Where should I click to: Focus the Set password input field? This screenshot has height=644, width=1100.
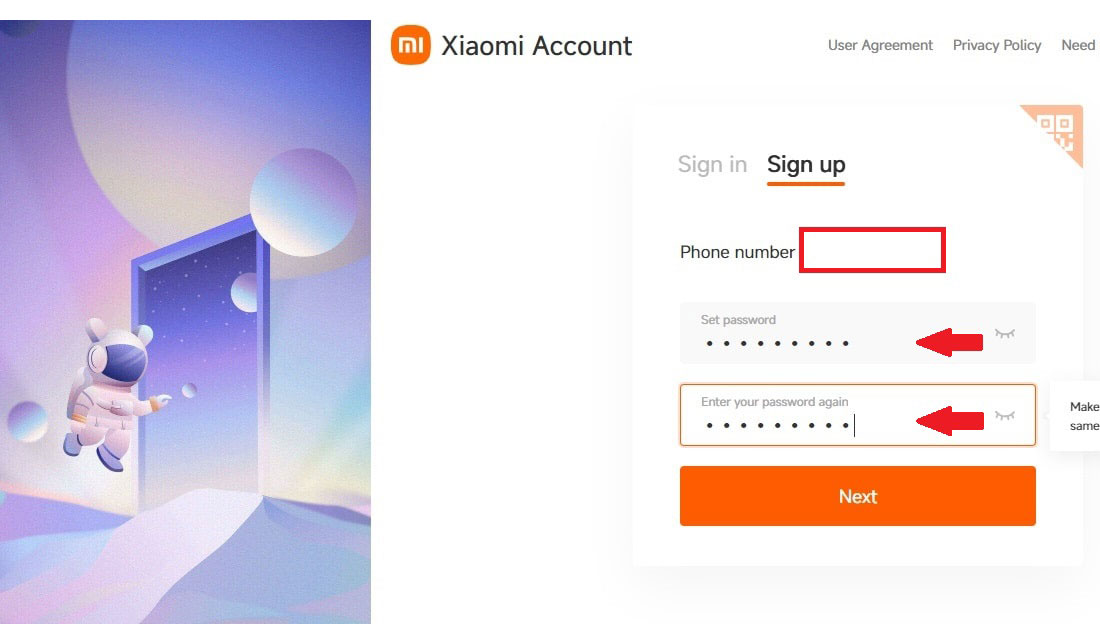(800, 342)
